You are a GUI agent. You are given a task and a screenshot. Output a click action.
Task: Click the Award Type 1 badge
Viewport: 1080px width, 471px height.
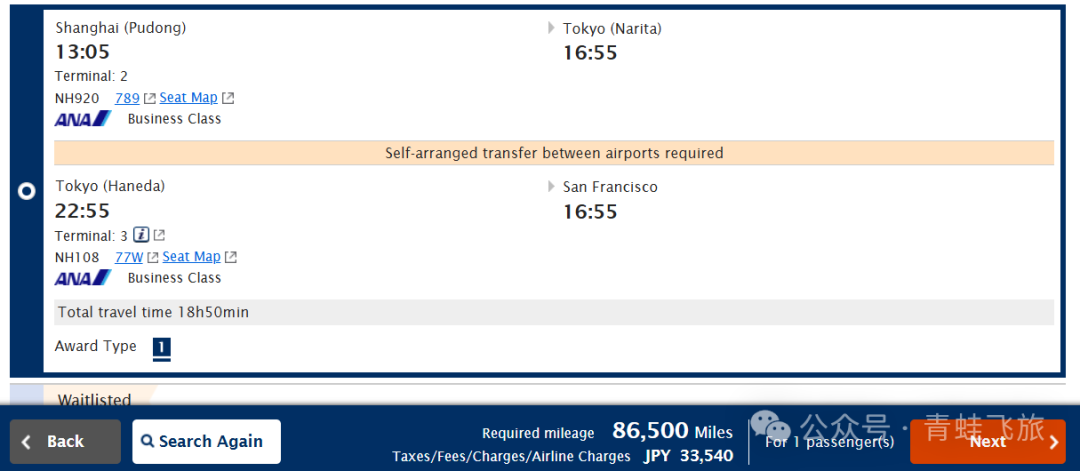162,348
